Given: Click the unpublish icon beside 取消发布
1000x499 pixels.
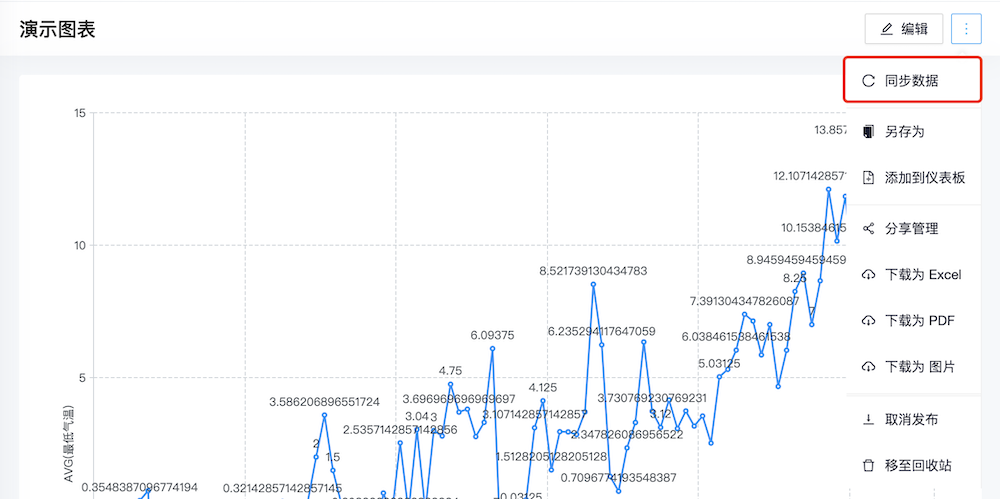Looking at the screenshot, I should tap(868, 419).
